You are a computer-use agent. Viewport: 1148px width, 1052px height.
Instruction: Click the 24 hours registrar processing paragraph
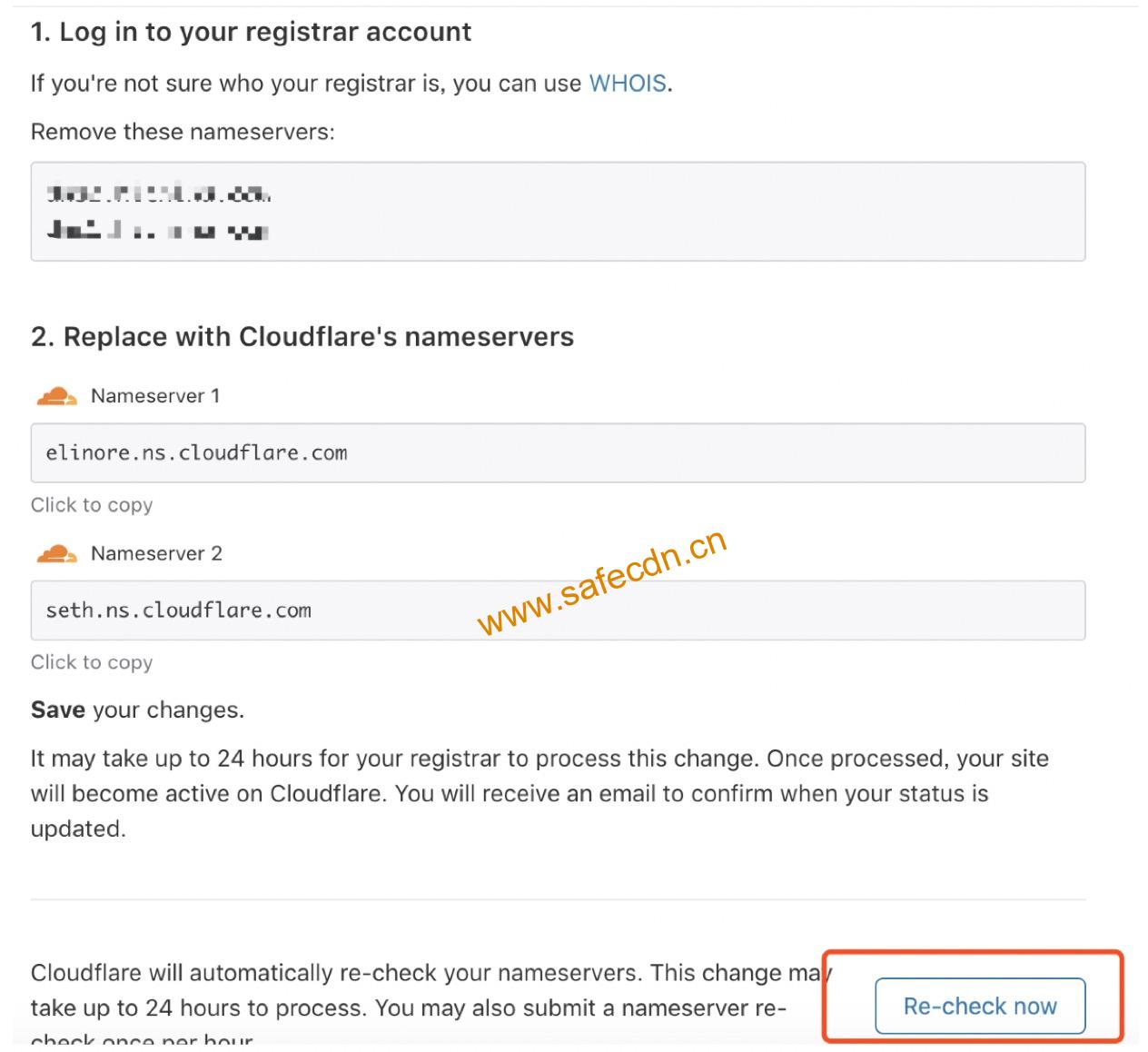[539, 793]
